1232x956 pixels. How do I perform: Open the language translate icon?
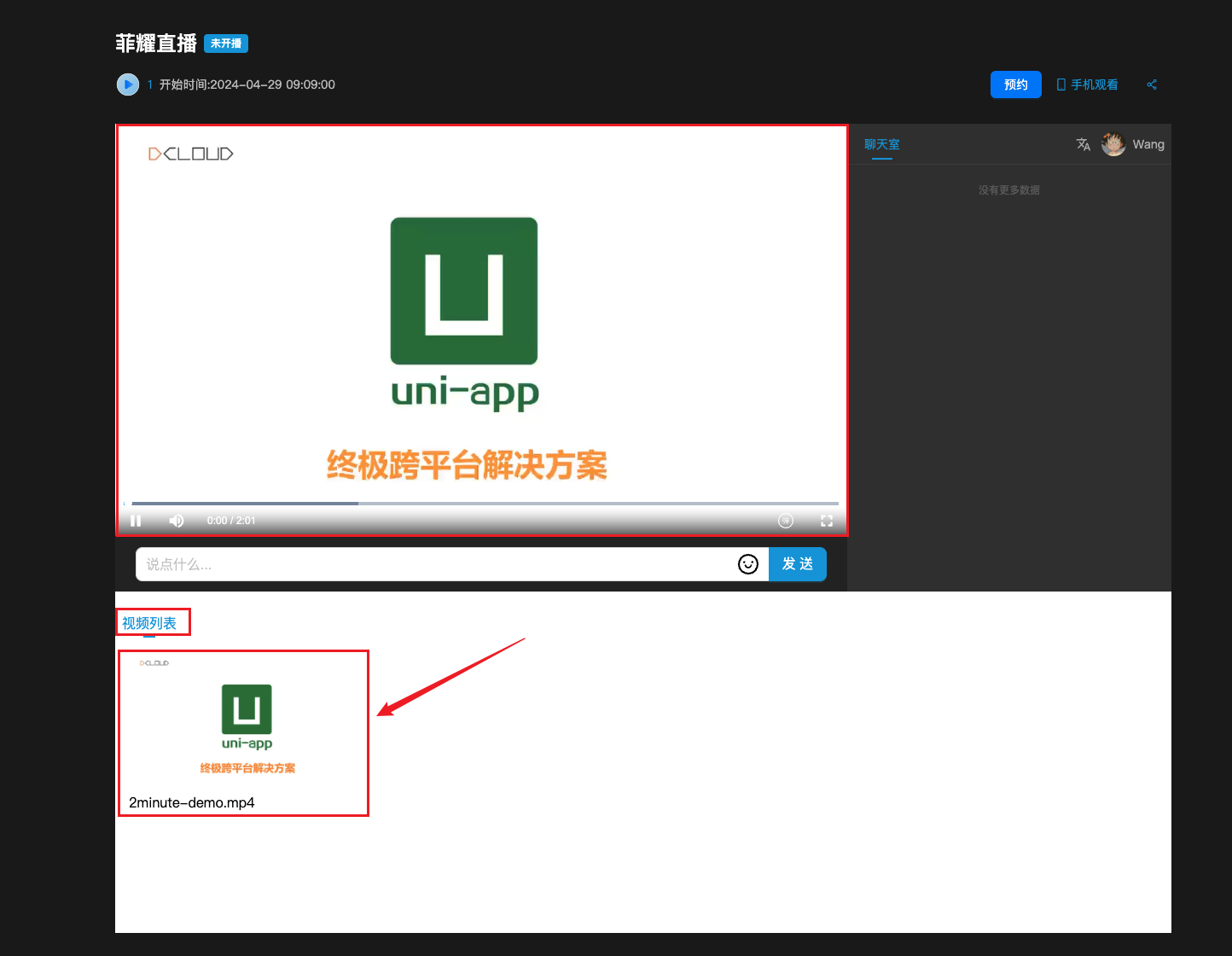tap(1084, 144)
